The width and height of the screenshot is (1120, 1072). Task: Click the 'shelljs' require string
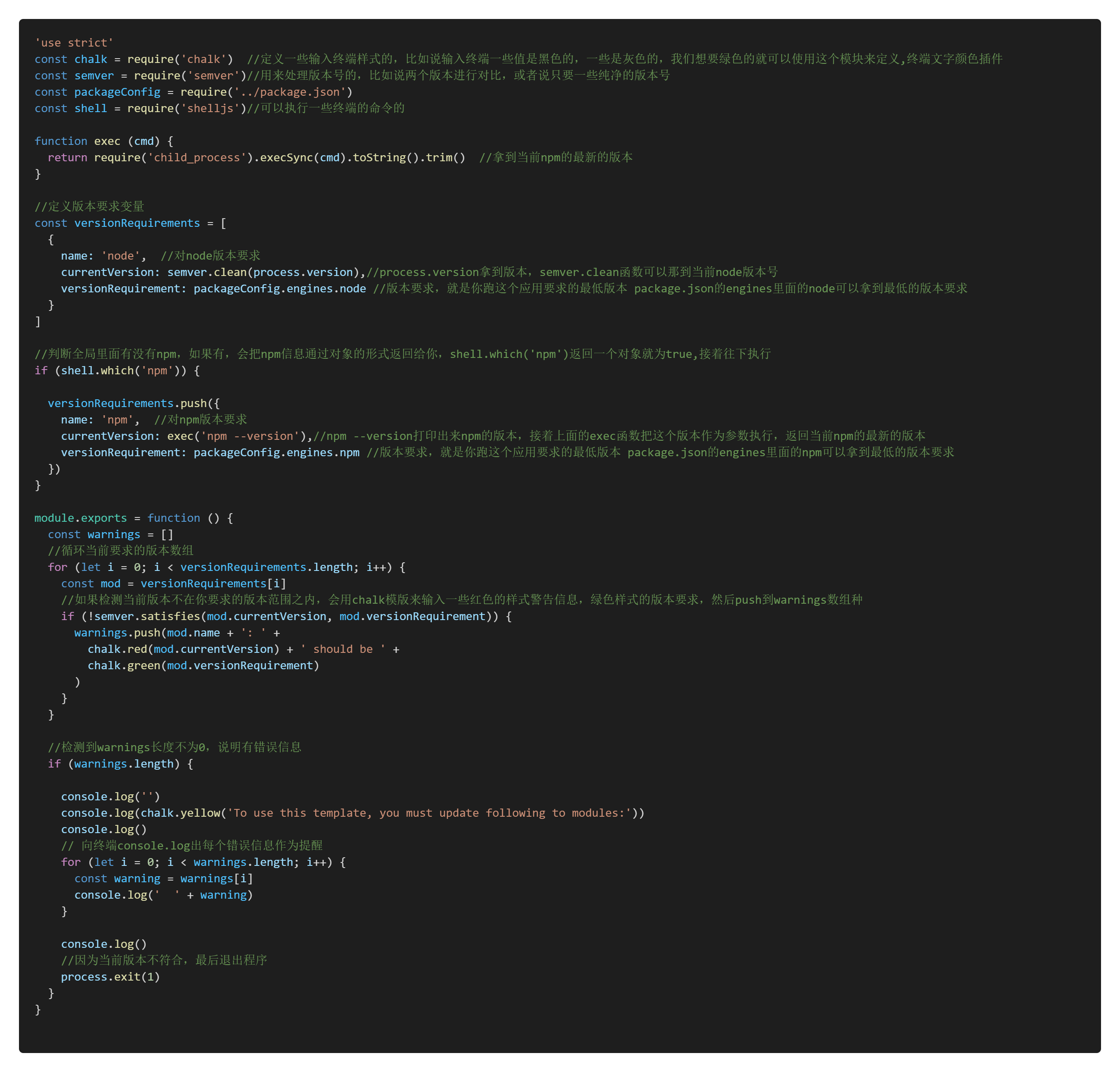pyautogui.click(x=210, y=108)
